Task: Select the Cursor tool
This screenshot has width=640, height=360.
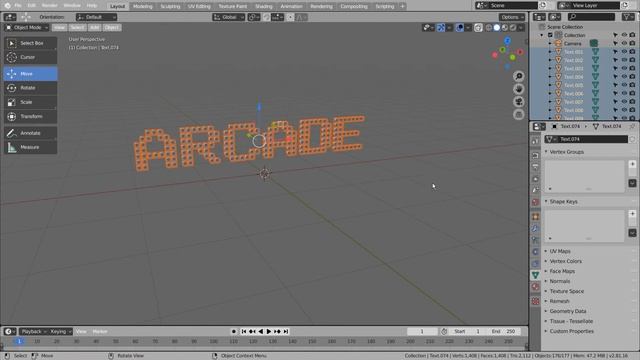Action: pyautogui.click(x=31, y=58)
